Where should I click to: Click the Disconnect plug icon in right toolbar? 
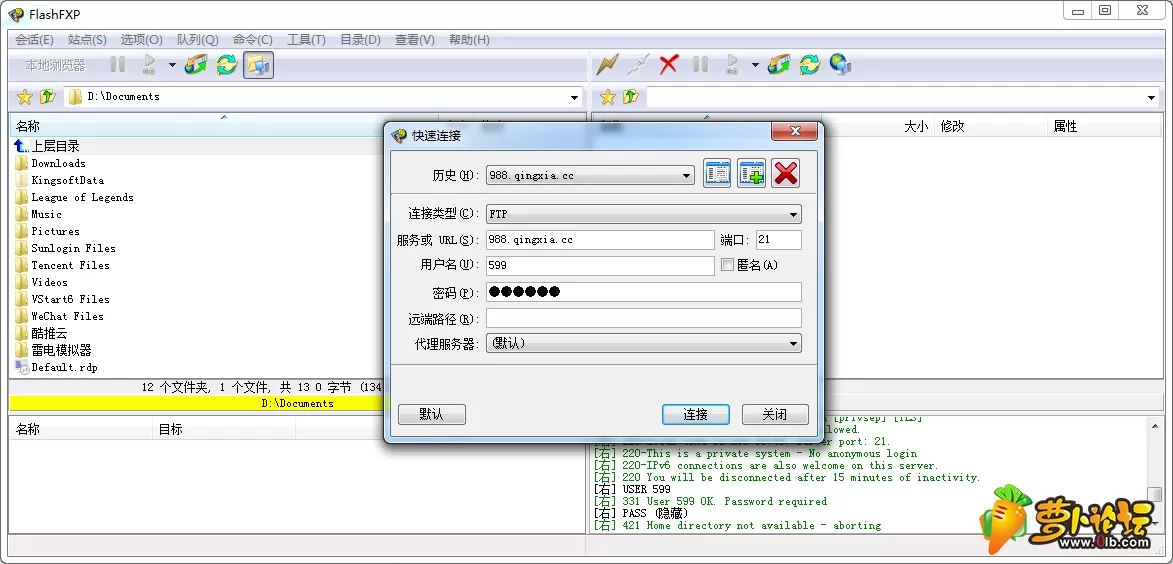[637, 65]
